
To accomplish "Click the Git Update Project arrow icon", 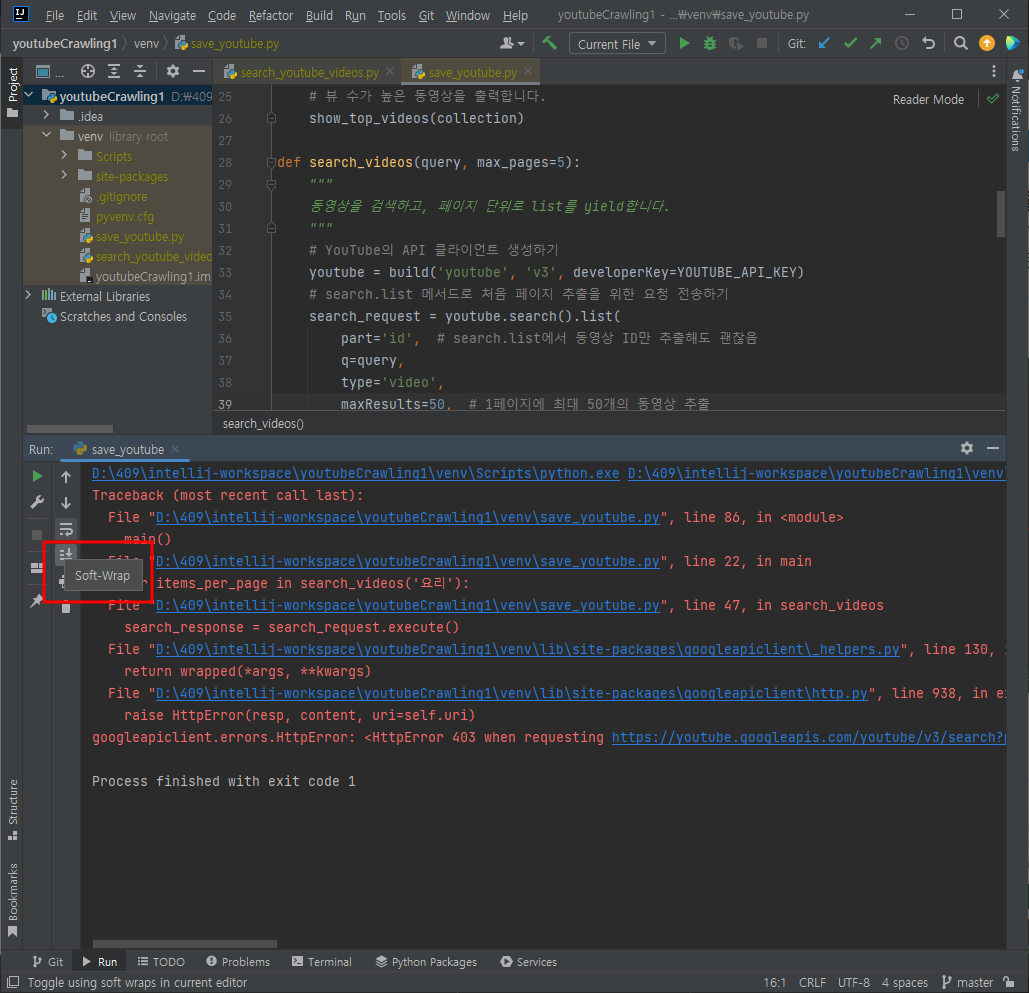I will coord(824,43).
